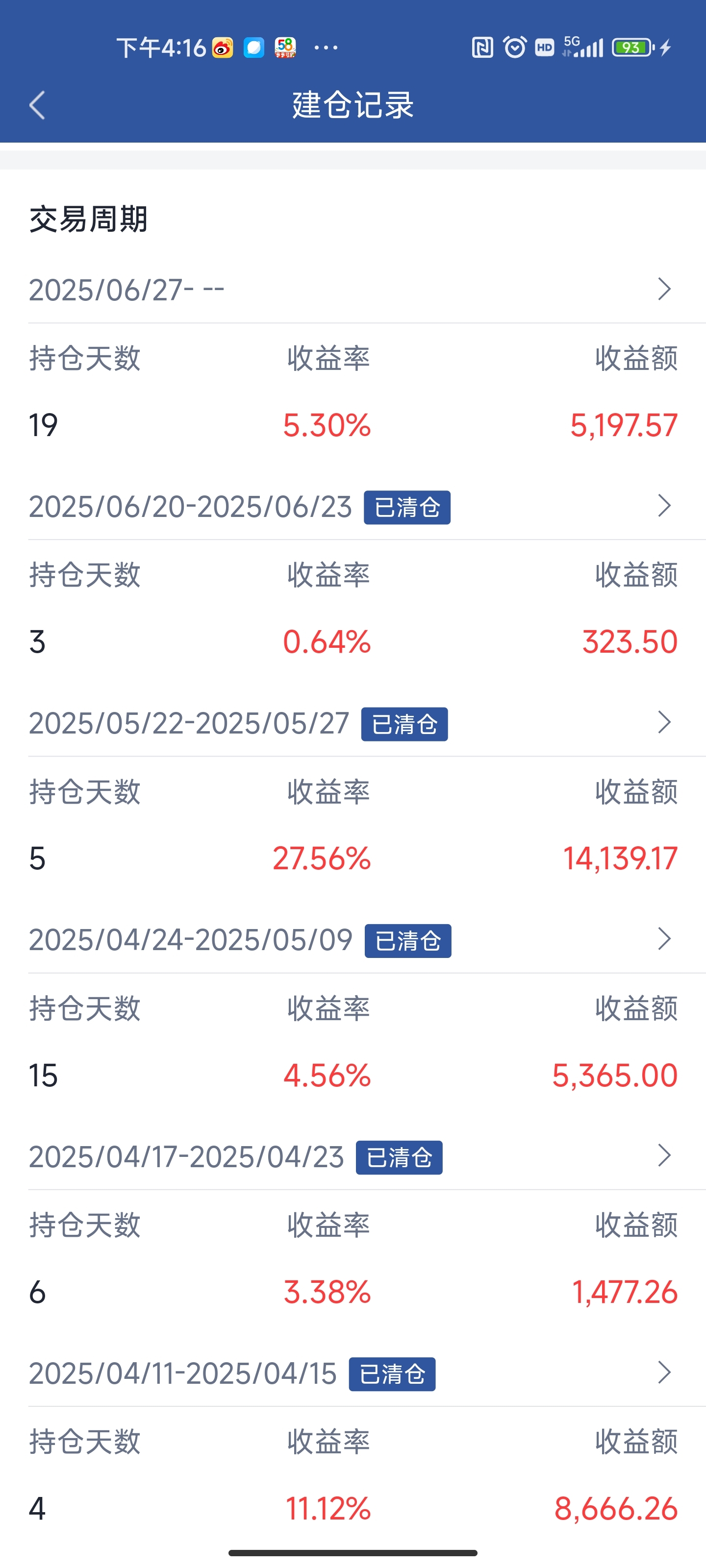
Task: Expand the 2025/06/20-2025/06/23 cycle chevron
Action: 664,506
